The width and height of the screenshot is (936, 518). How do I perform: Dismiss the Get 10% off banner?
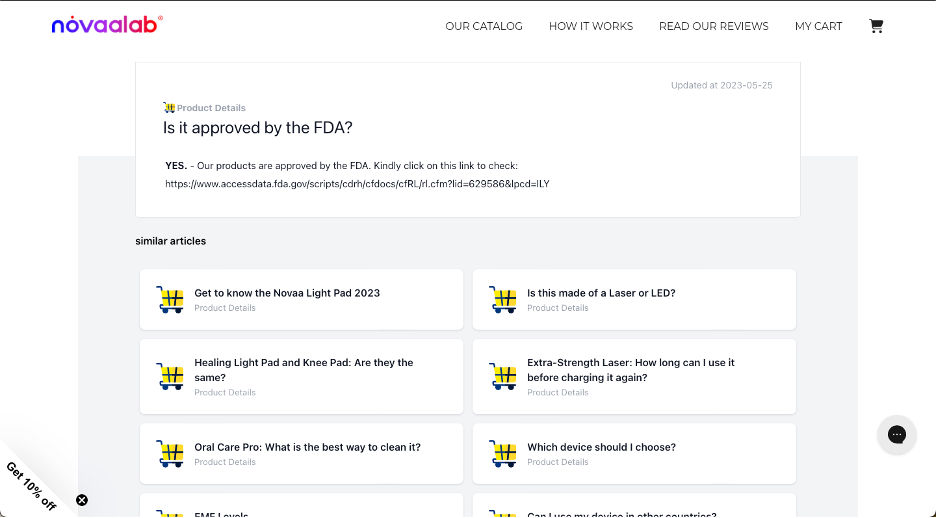82,500
